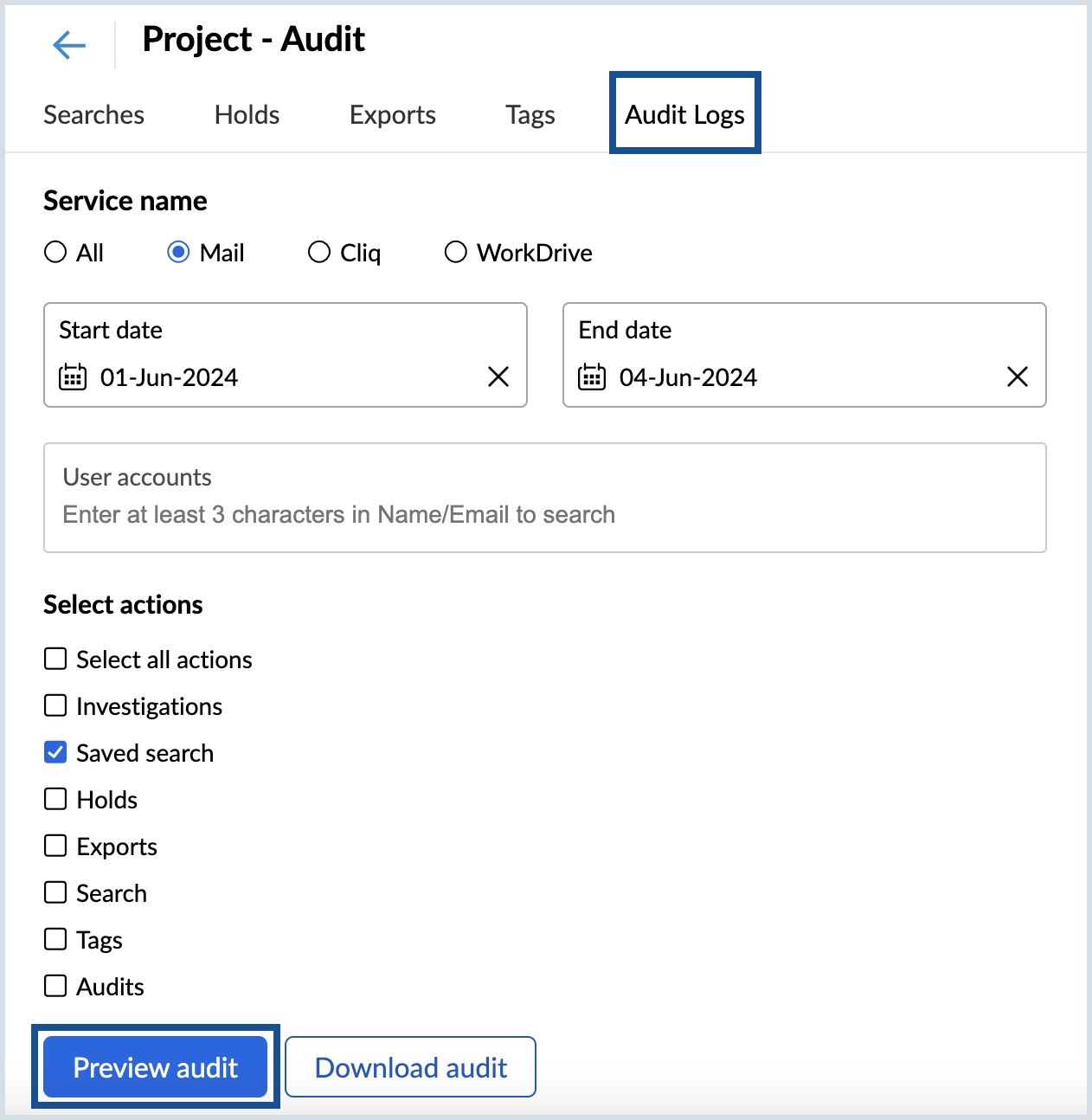Open the End date calendar icon
Image resolution: width=1092 pixels, height=1120 pixels.
pyautogui.click(x=594, y=377)
